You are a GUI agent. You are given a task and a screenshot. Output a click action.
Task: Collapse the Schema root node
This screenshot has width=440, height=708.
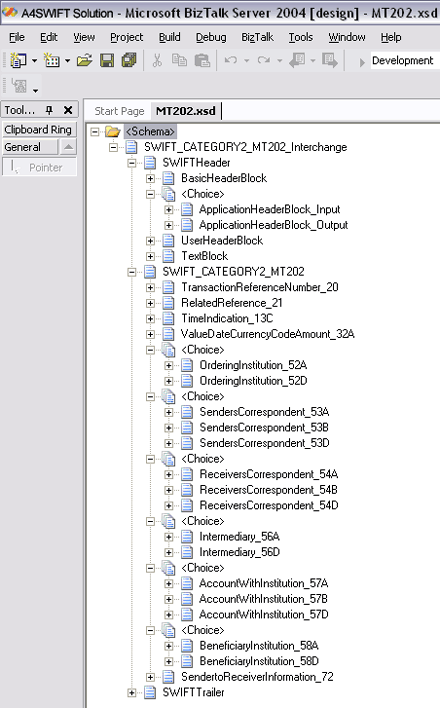(x=94, y=132)
